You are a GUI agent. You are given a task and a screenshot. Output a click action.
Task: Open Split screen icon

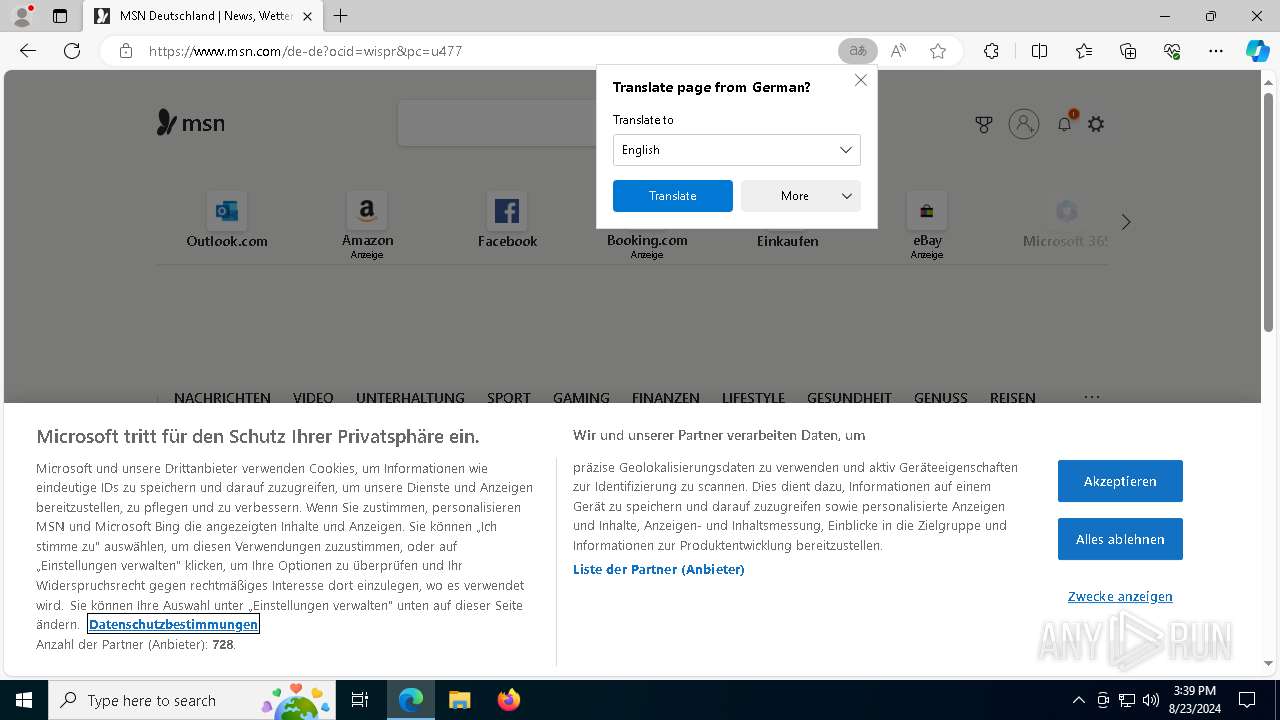point(1039,51)
